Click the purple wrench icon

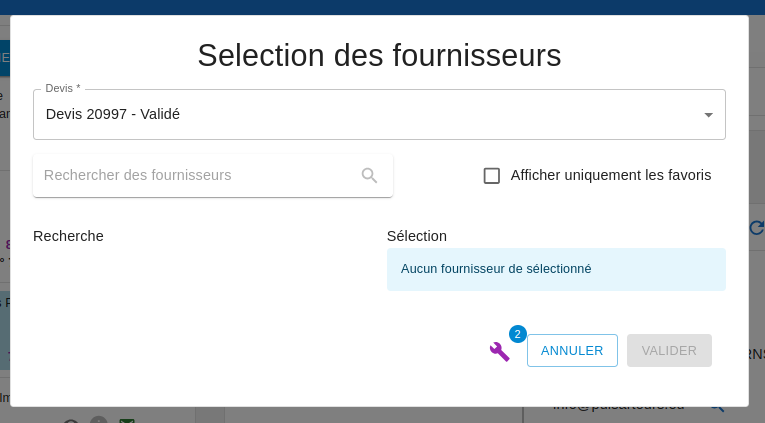click(499, 351)
